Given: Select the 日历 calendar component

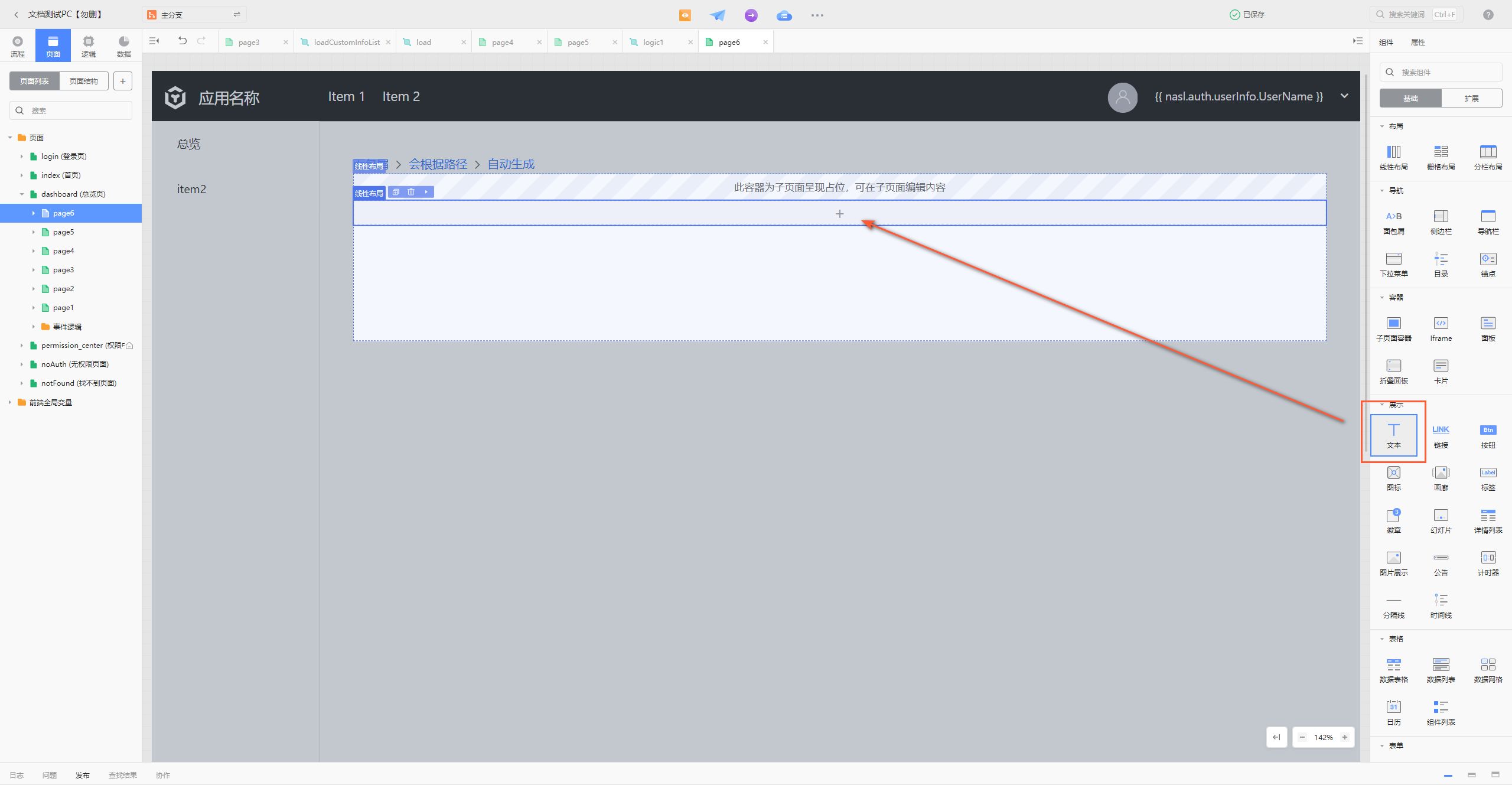Looking at the screenshot, I should point(1393,712).
